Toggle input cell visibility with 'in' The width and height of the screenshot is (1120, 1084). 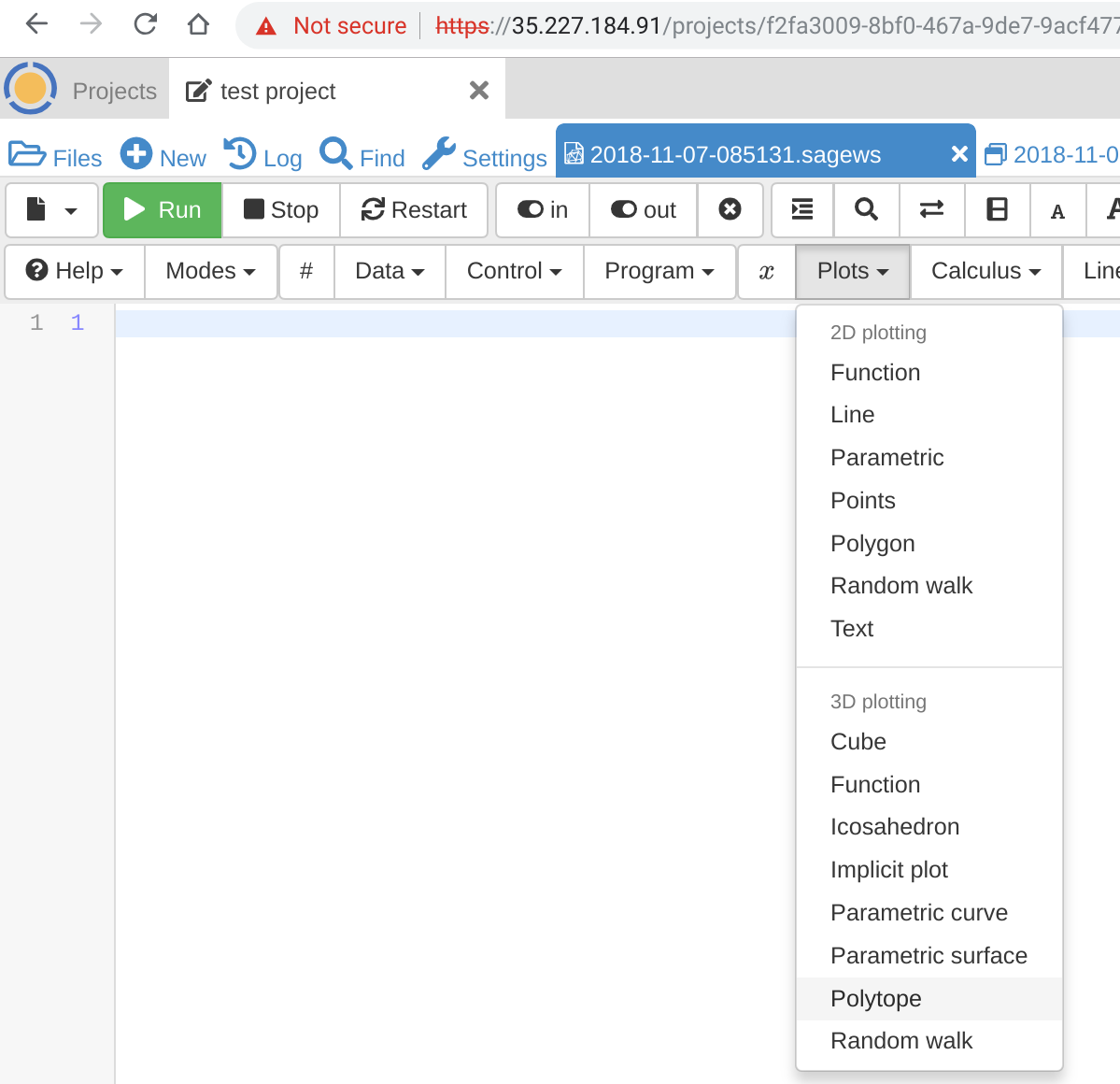click(x=543, y=210)
